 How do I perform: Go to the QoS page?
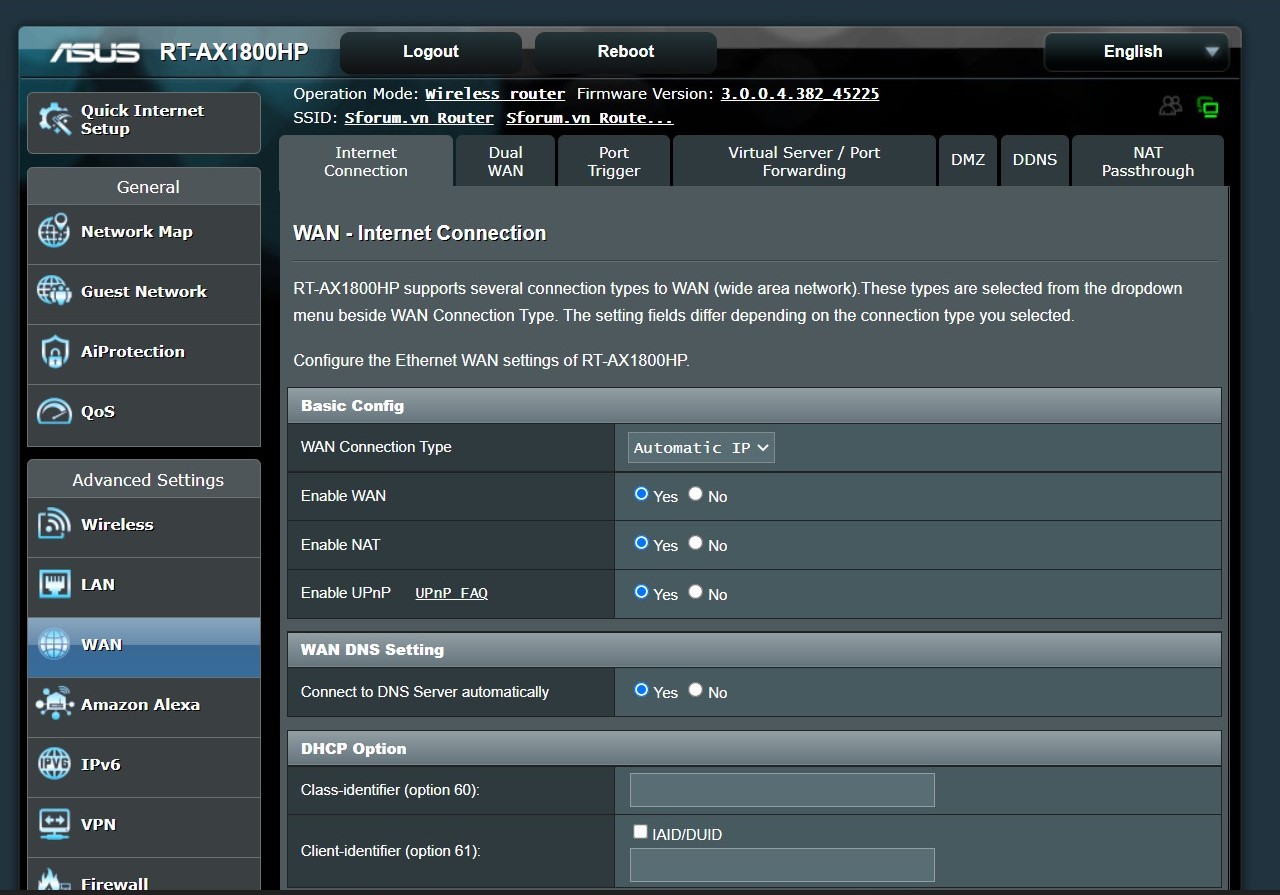(144, 414)
